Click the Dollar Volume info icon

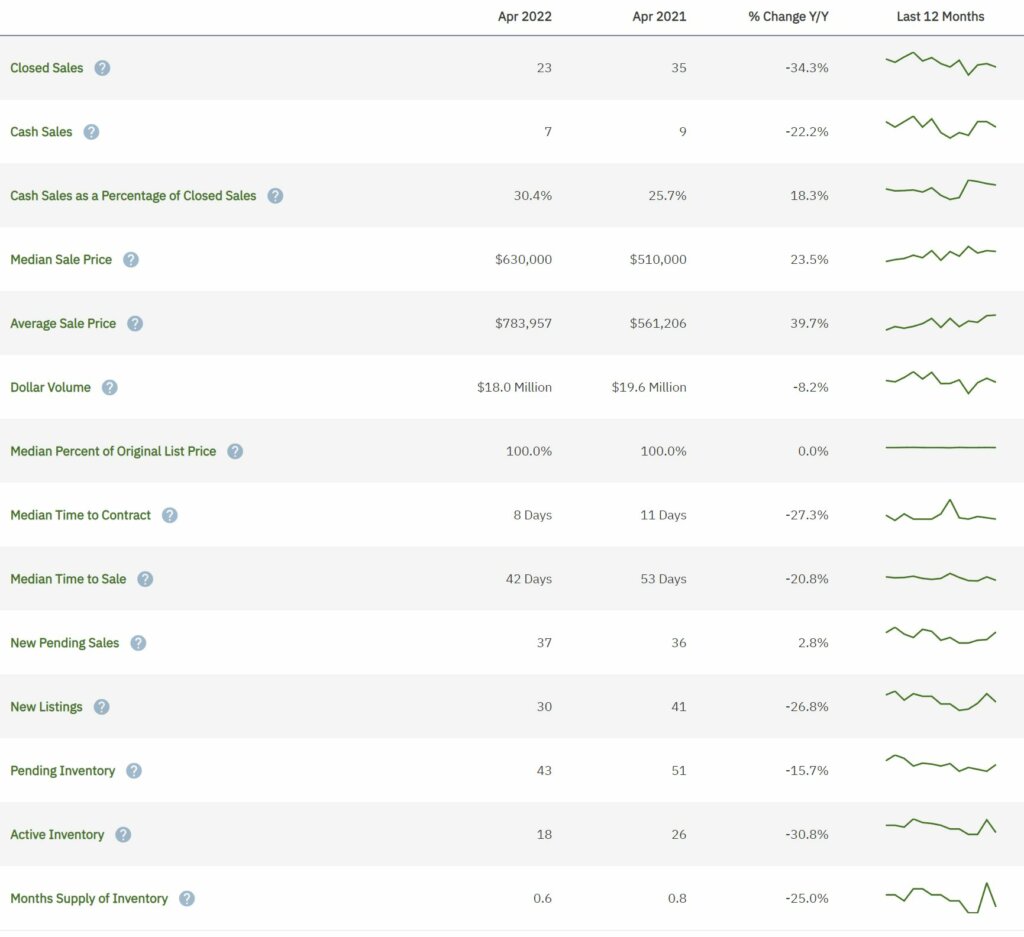(110, 388)
